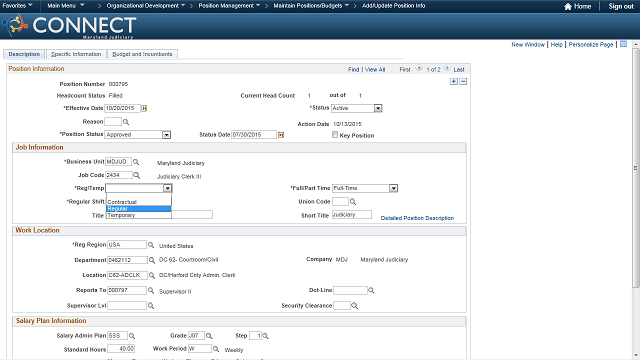The width and height of the screenshot is (640, 360).
Task: Click the Sign out link
Action: [x=621, y=6]
